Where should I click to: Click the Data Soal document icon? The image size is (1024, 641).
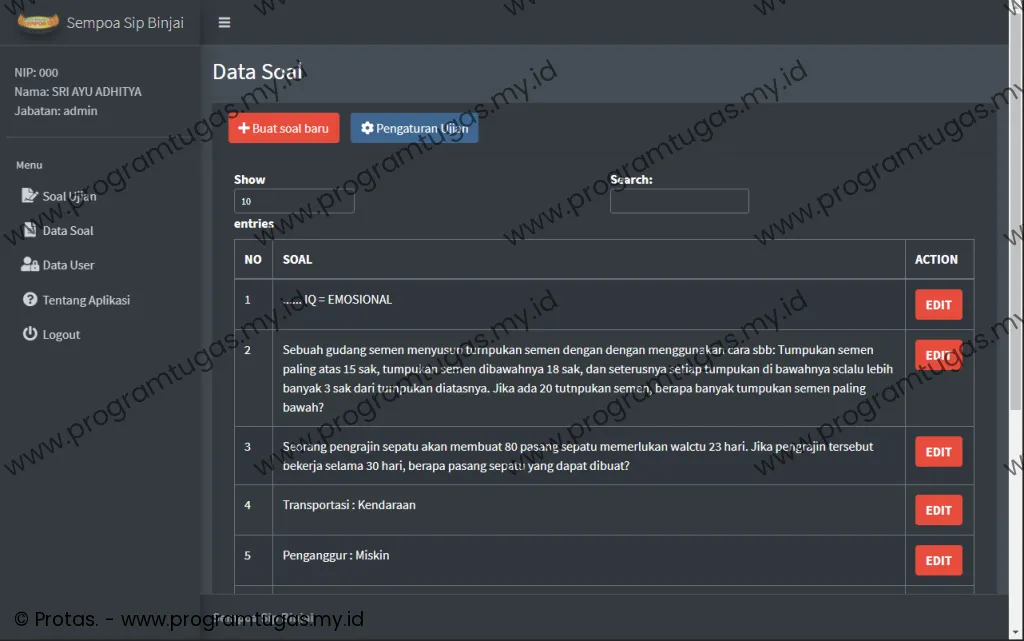click(x=30, y=231)
